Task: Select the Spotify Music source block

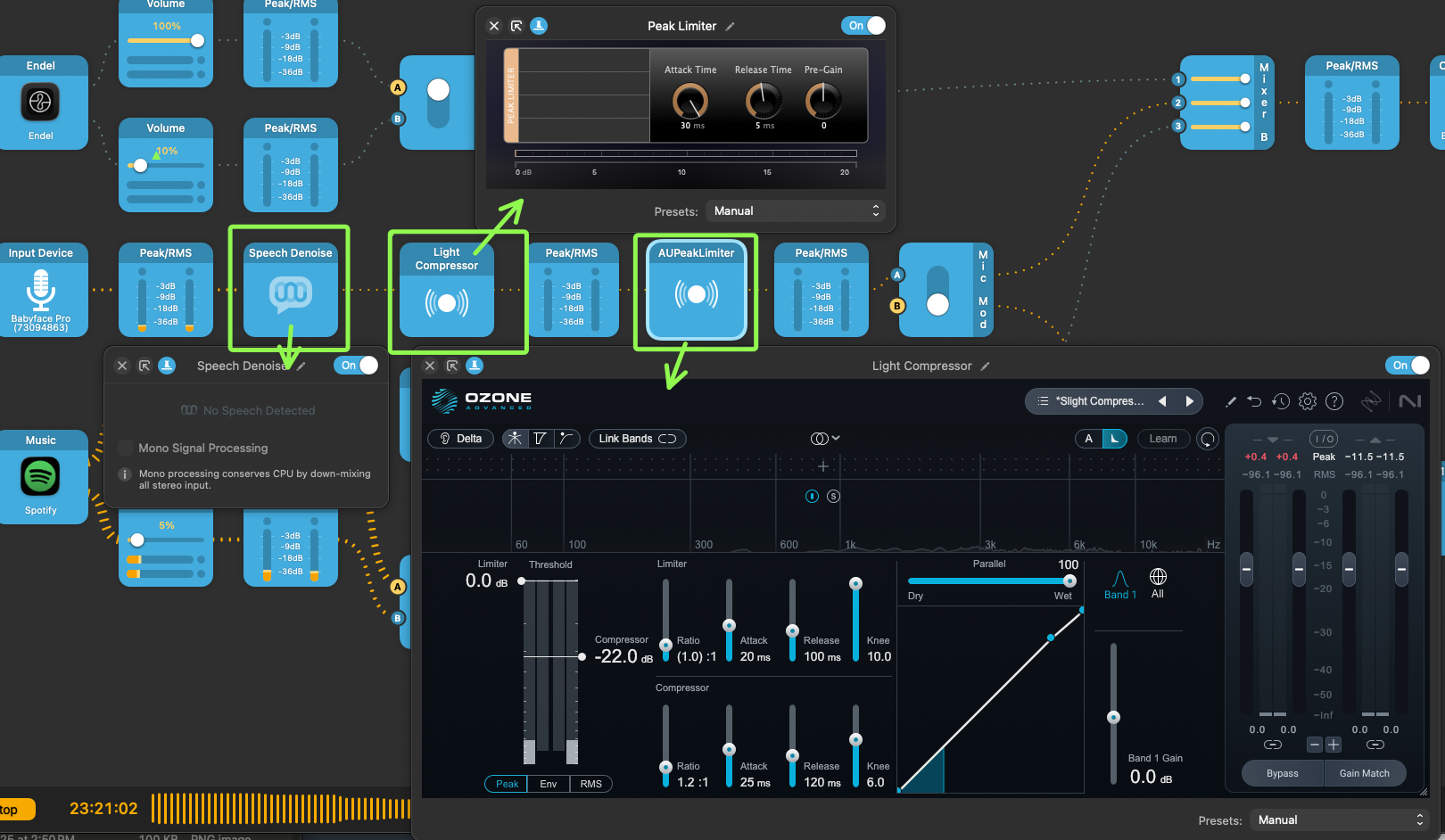Action: pos(41,477)
